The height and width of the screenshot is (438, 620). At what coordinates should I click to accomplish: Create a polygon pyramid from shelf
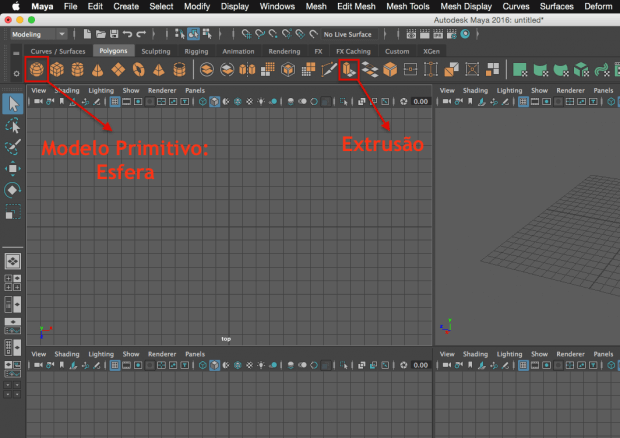coord(159,70)
